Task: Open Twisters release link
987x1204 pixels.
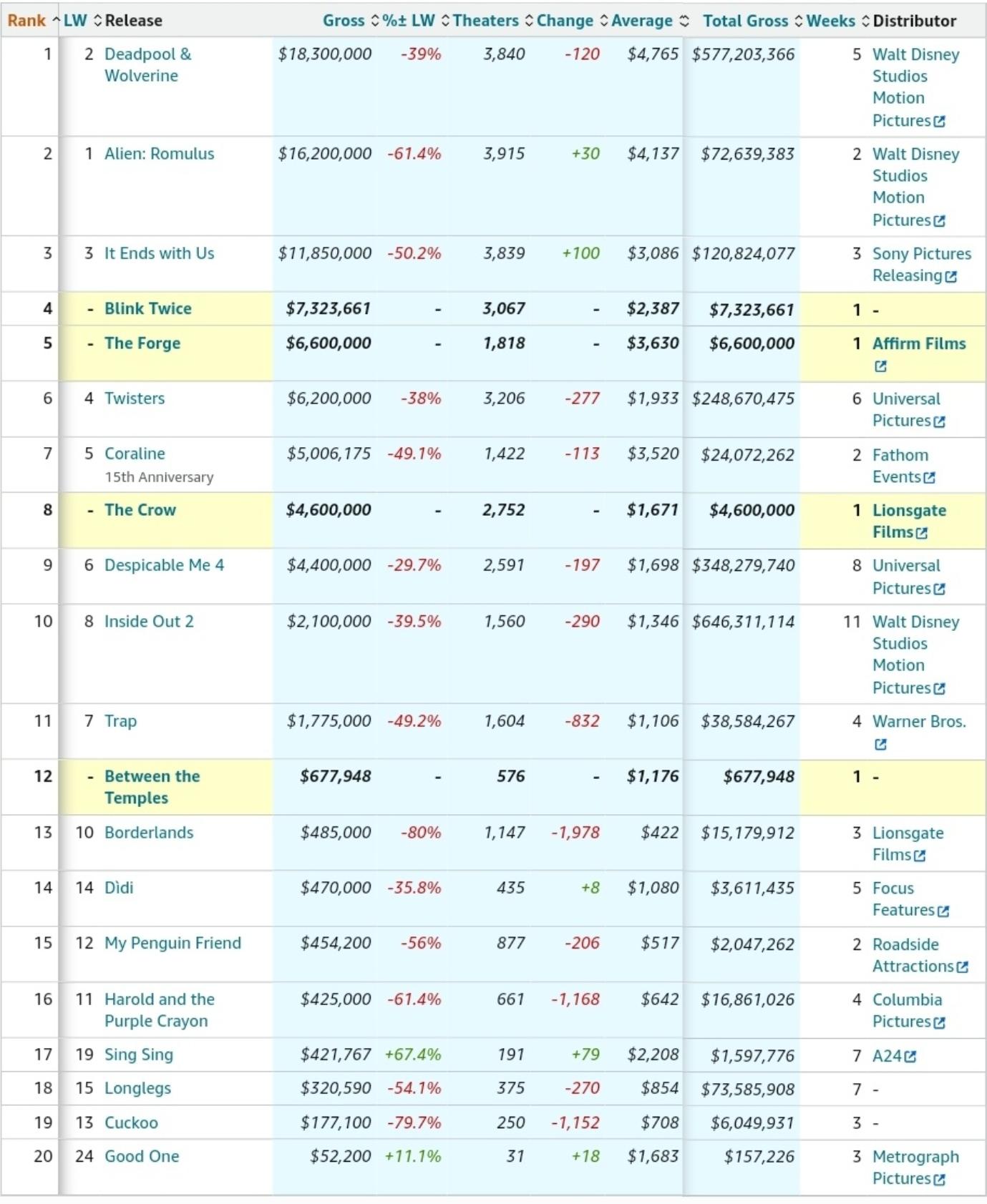Action: pyautogui.click(x=135, y=398)
